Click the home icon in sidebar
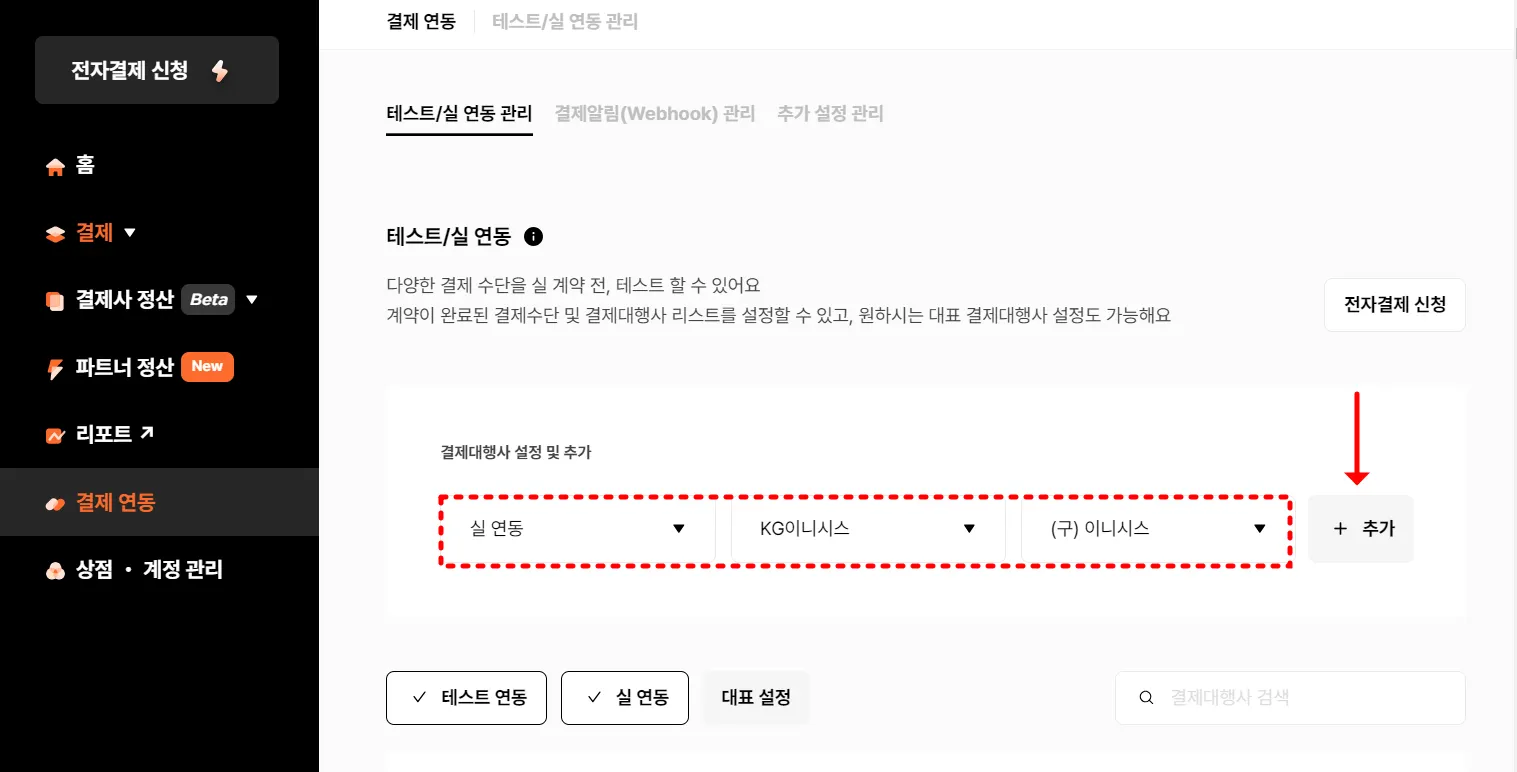Image resolution: width=1517 pixels, height=772 pixels. pyautogui.click(x=55, y=167)
